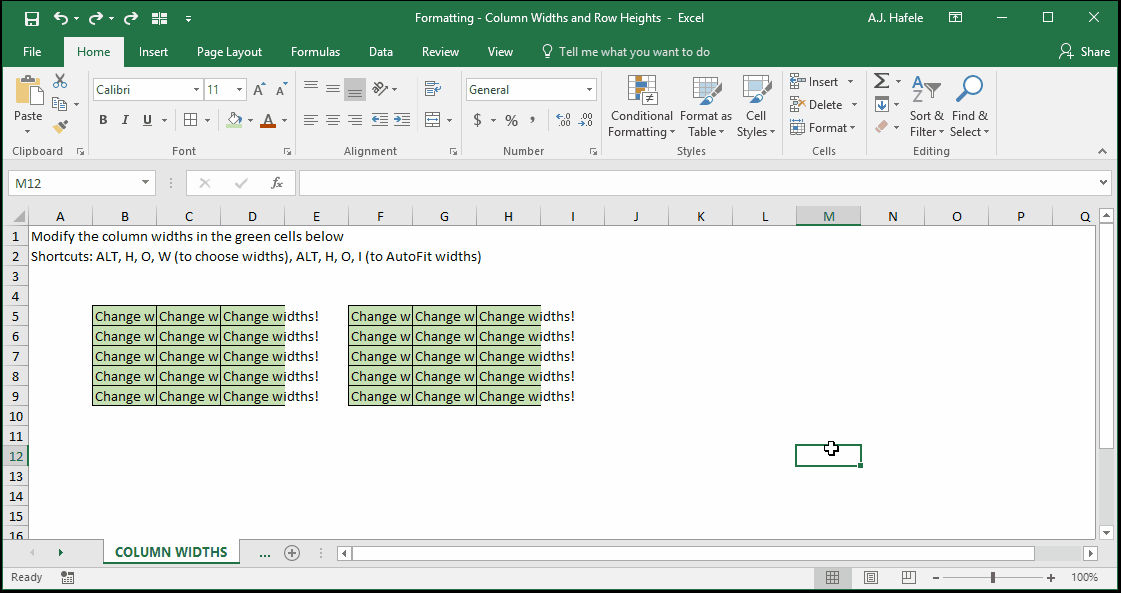Open the General number format dropdown
The image size is (1121, 593).
pyautogui.click(x=590, y=89)
